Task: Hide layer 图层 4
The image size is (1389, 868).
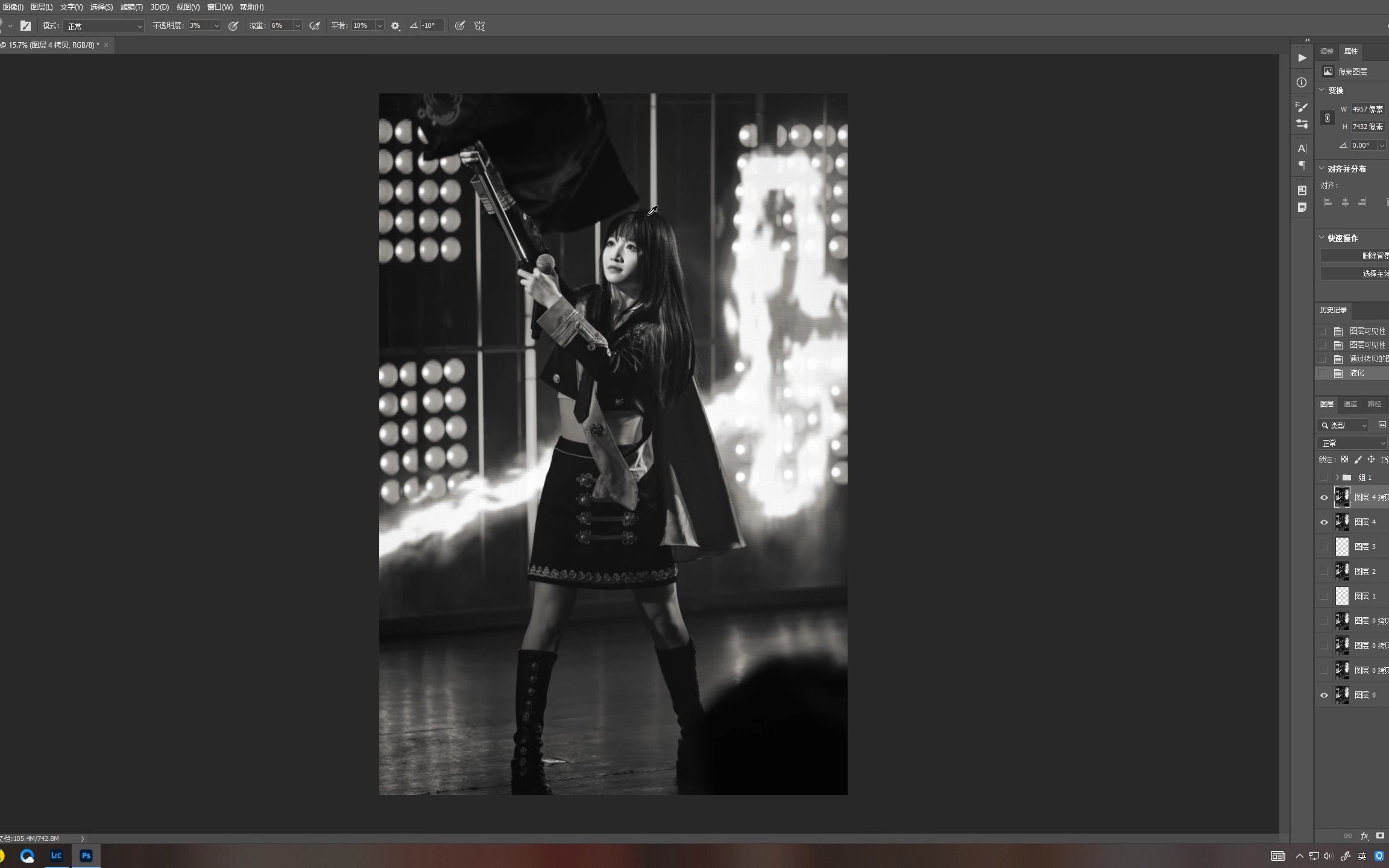Action: pos(1324,523)
